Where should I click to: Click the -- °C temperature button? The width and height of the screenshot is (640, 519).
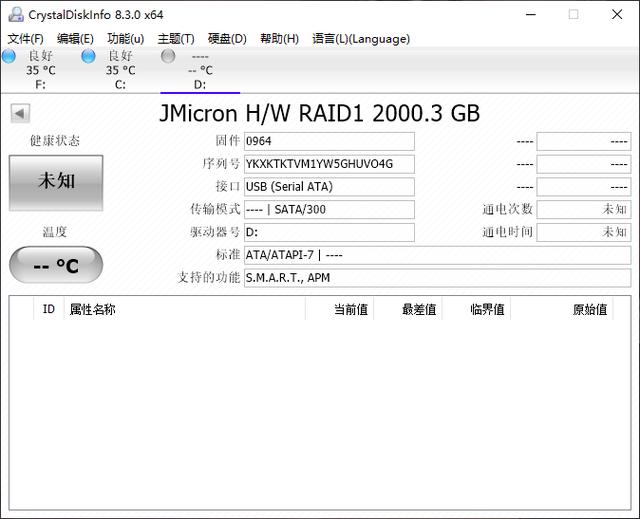(56, 265)
